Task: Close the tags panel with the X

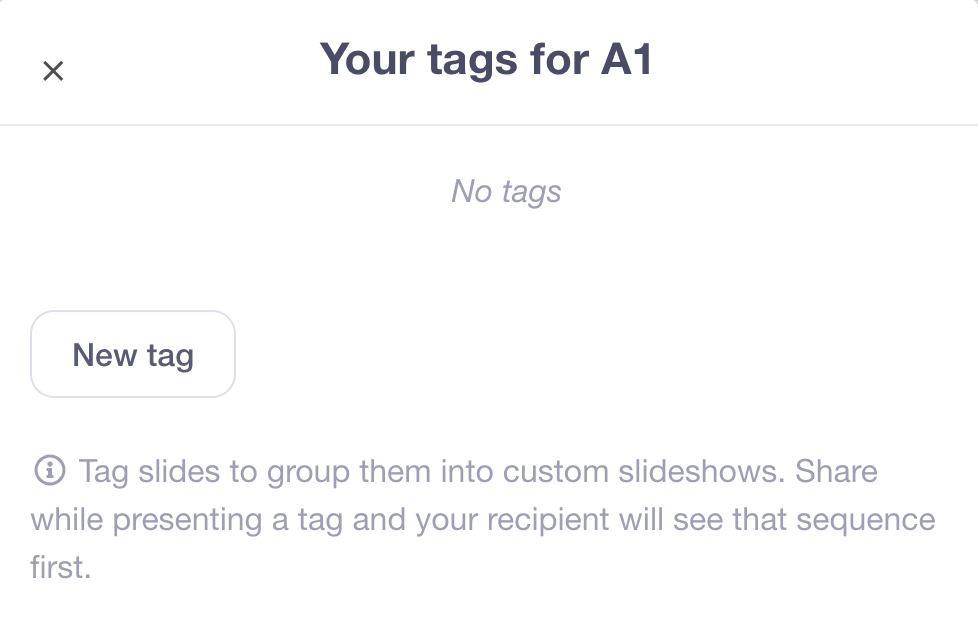Action: click(53, 71)
